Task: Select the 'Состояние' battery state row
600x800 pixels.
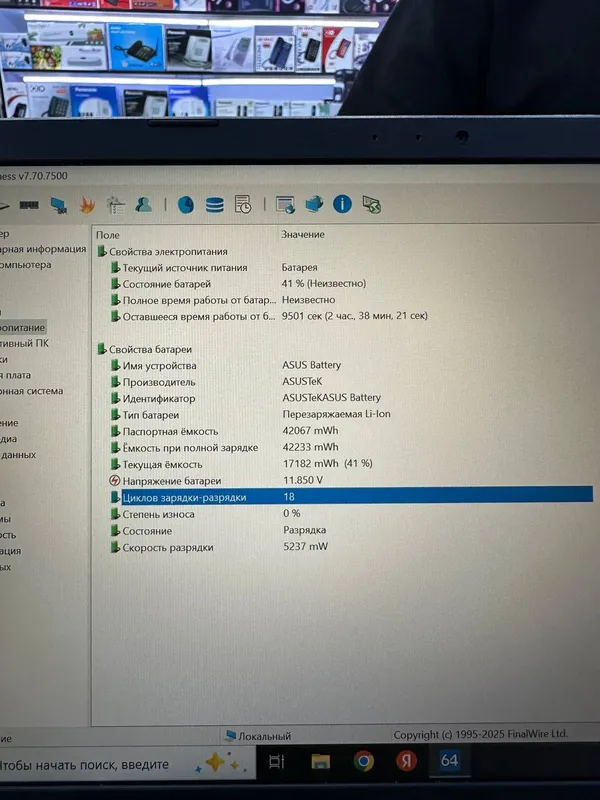Action: tap(147, 531)
